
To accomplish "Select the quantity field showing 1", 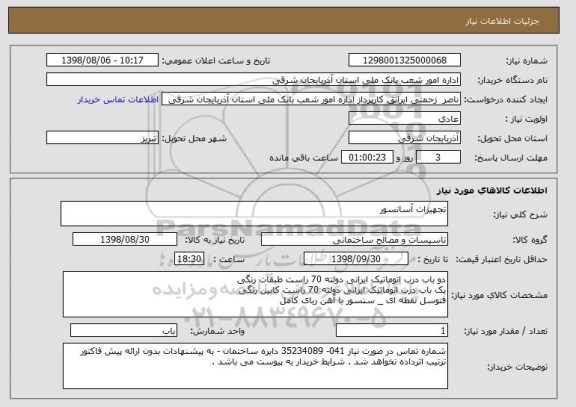I will (x=392, y=331).
